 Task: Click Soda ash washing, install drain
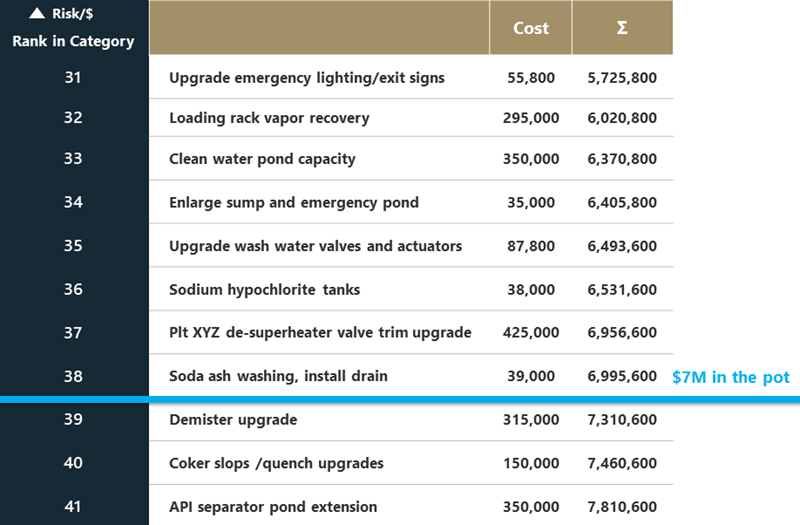(278, 376)
